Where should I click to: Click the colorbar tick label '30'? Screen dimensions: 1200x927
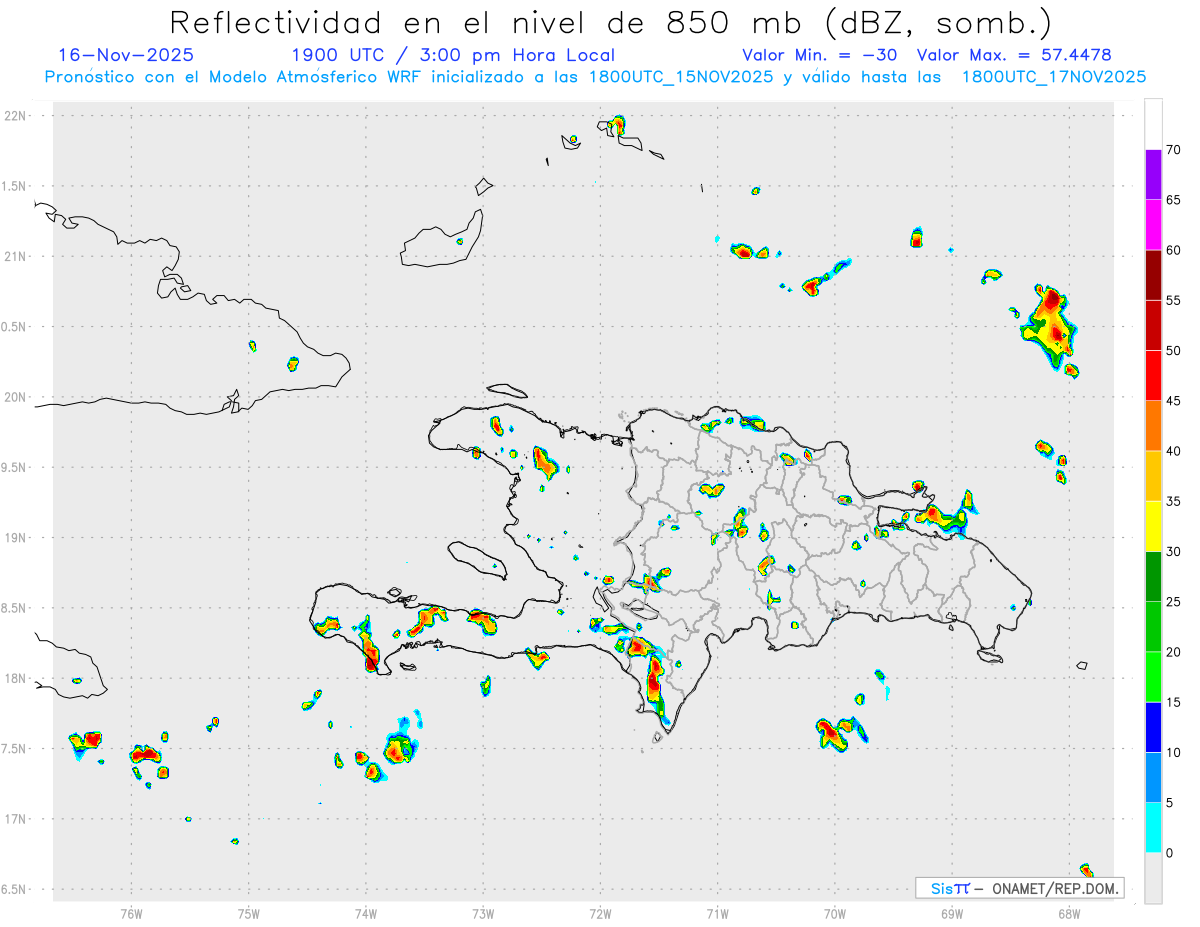click(x=1174, y=552)
